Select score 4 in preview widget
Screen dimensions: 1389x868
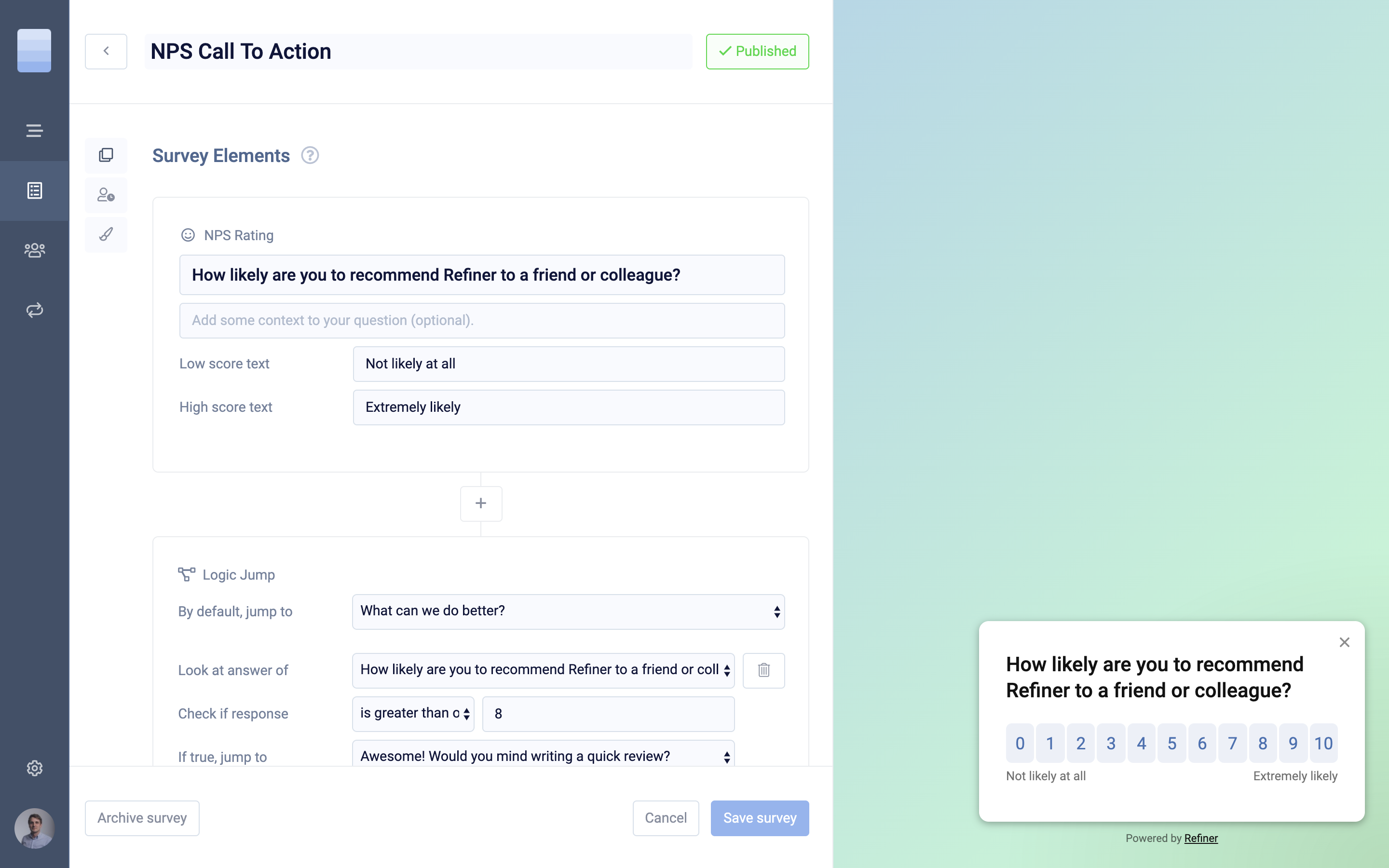tap(1142, 744)
